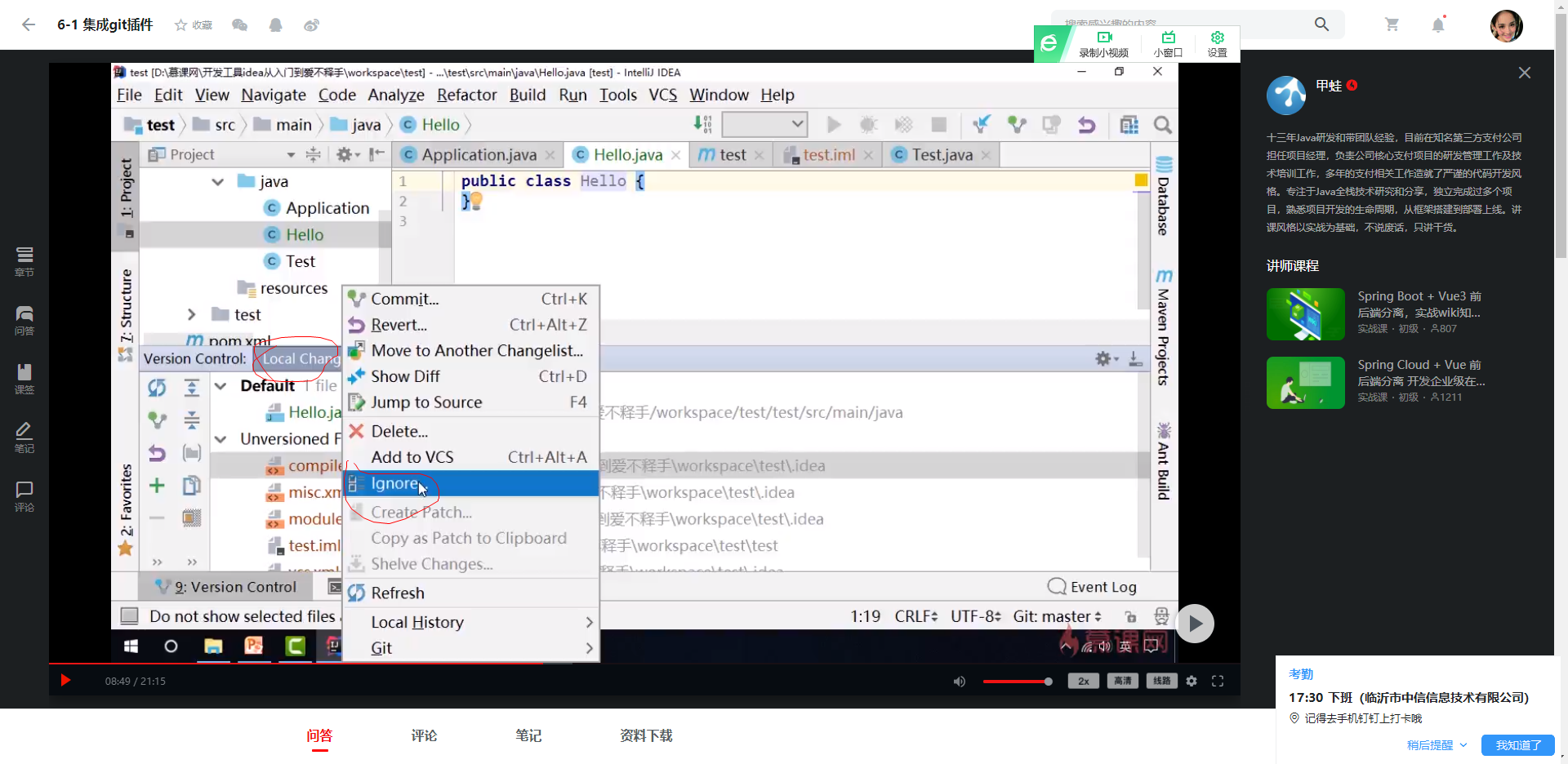The image size is (1568, 764).
Task: Mute the video volume speaker
Action: coord(960,682)
